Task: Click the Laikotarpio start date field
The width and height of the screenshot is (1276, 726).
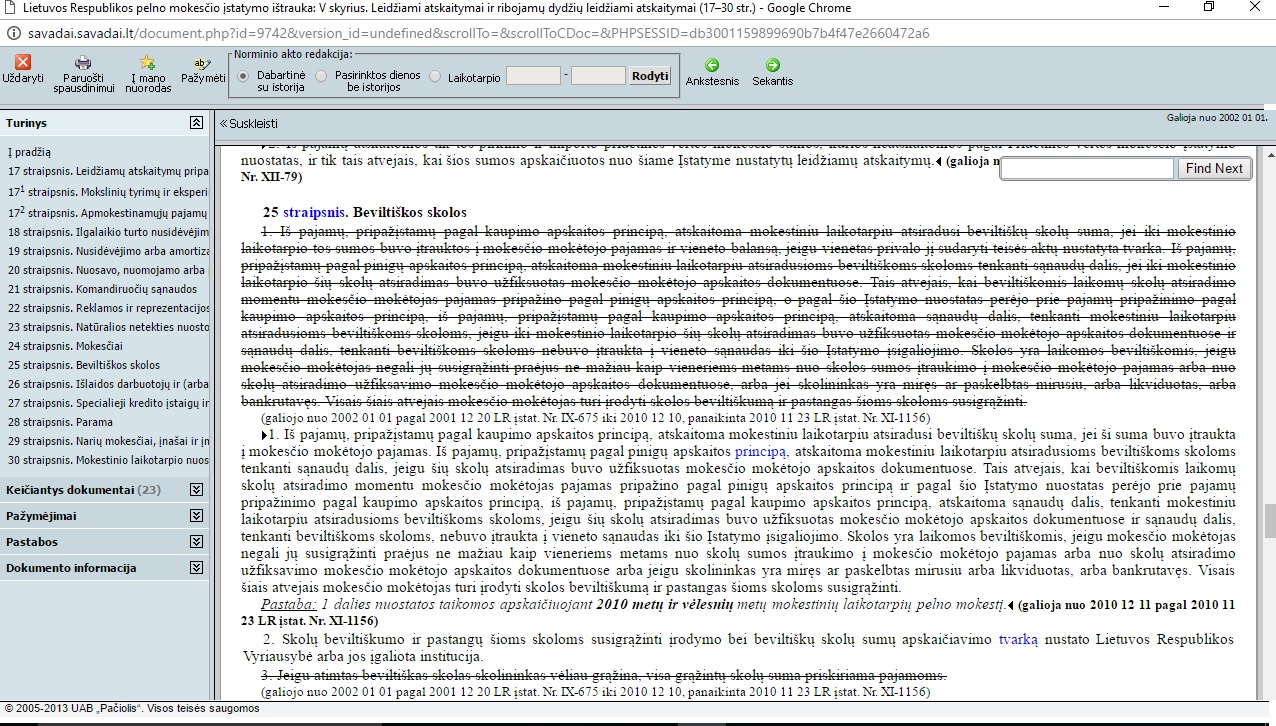Action: [533, 76]
